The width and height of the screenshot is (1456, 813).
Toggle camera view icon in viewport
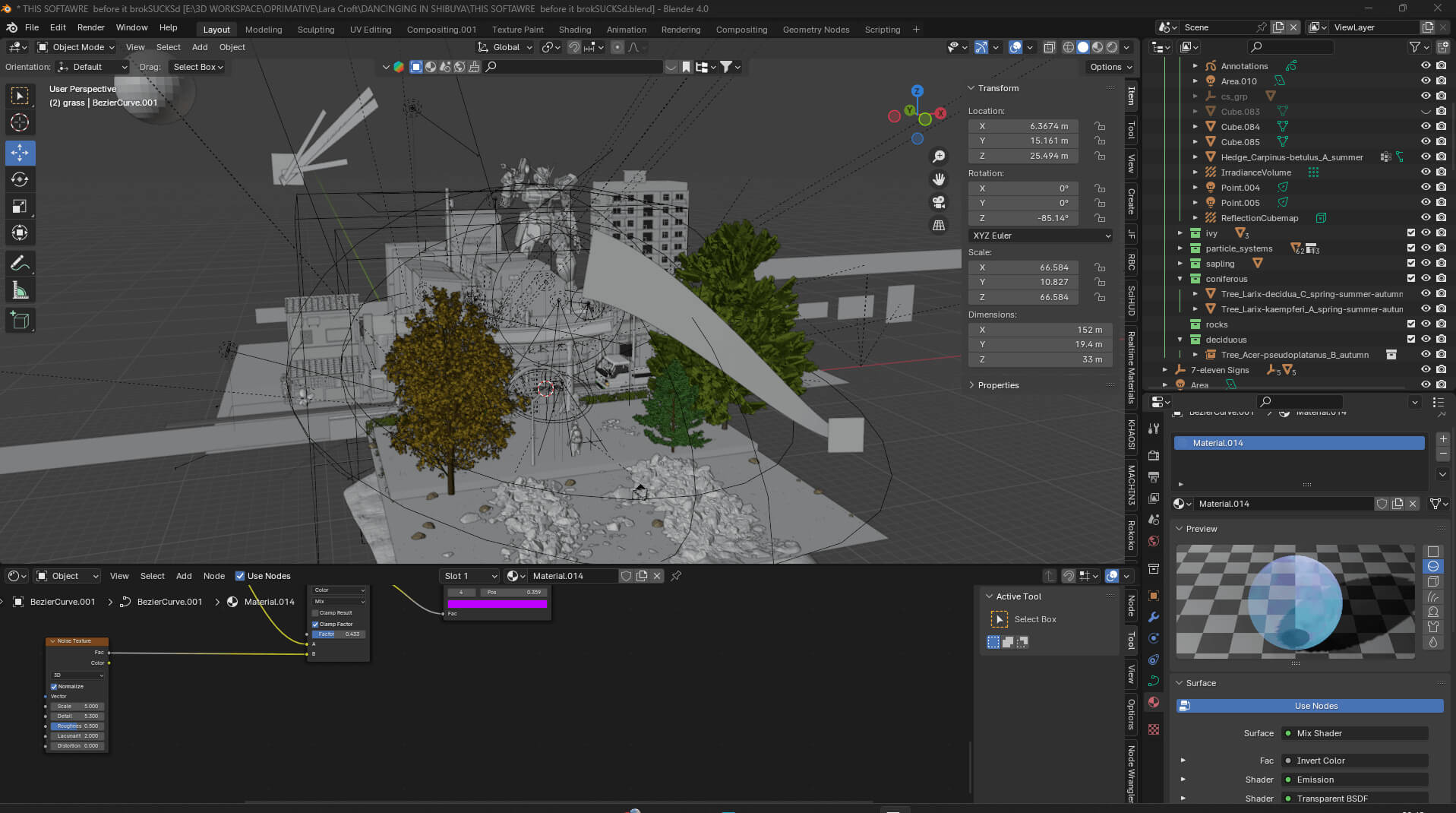coord(939,202)
